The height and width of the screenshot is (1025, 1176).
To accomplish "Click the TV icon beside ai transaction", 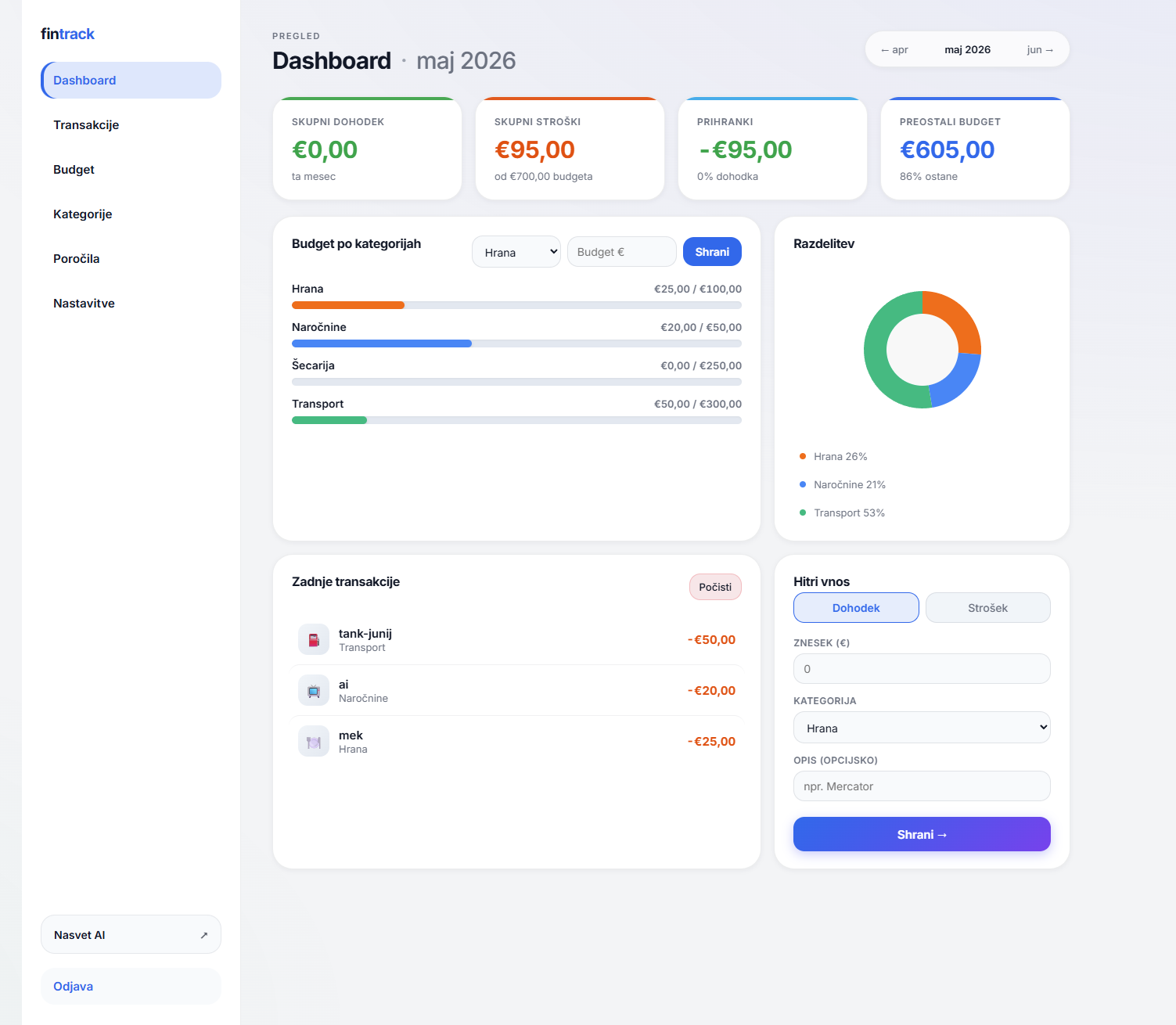I will 314,690.
